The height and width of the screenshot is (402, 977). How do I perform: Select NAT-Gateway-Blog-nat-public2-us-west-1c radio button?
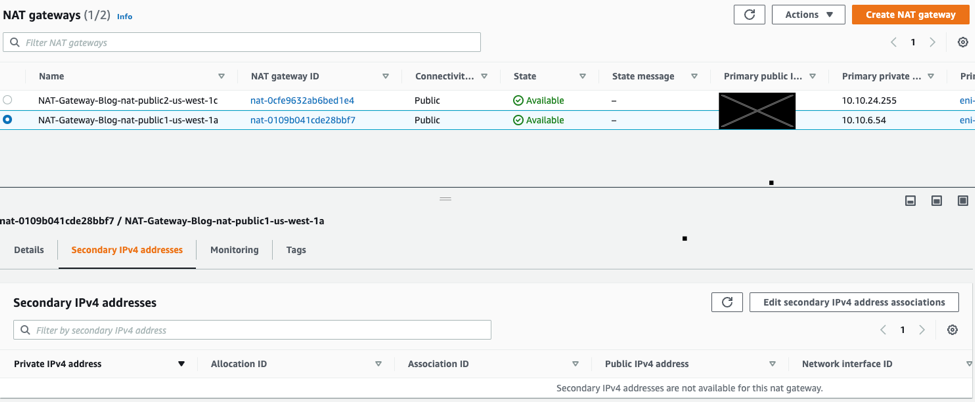[8, 100]
